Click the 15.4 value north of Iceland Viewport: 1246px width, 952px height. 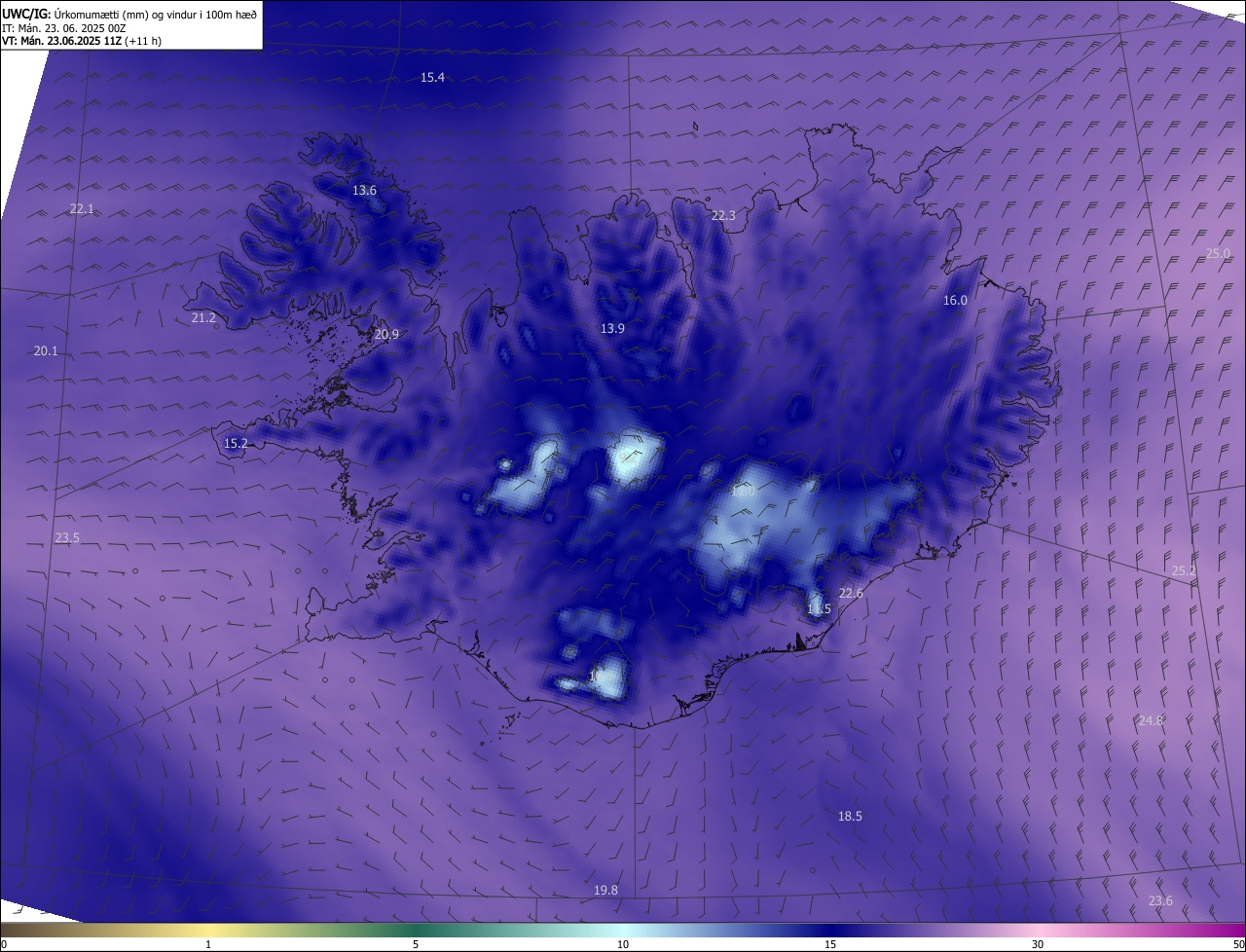[x=432, y=77]
